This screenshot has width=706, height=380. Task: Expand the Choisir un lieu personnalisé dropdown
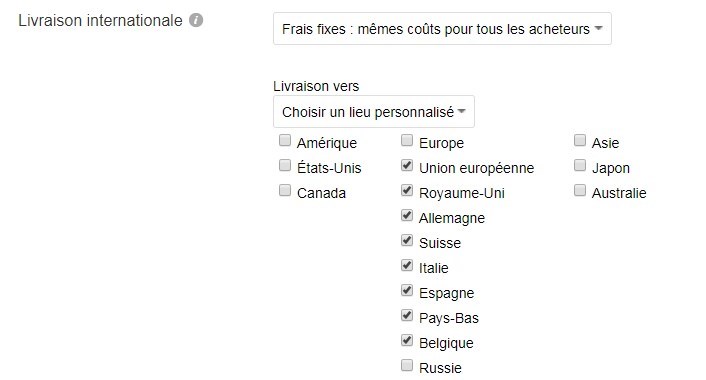coord(374,112)
